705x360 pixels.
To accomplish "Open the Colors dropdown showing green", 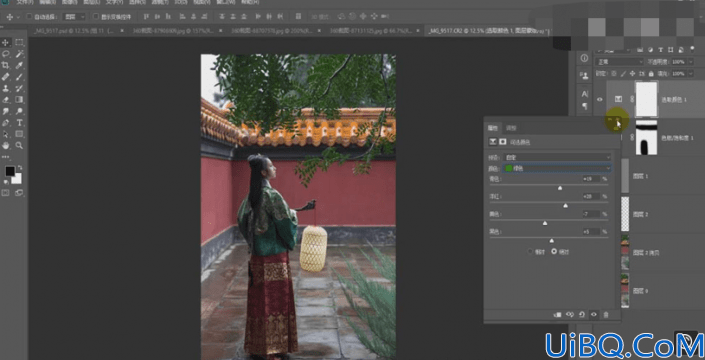I will coord(558,168).
